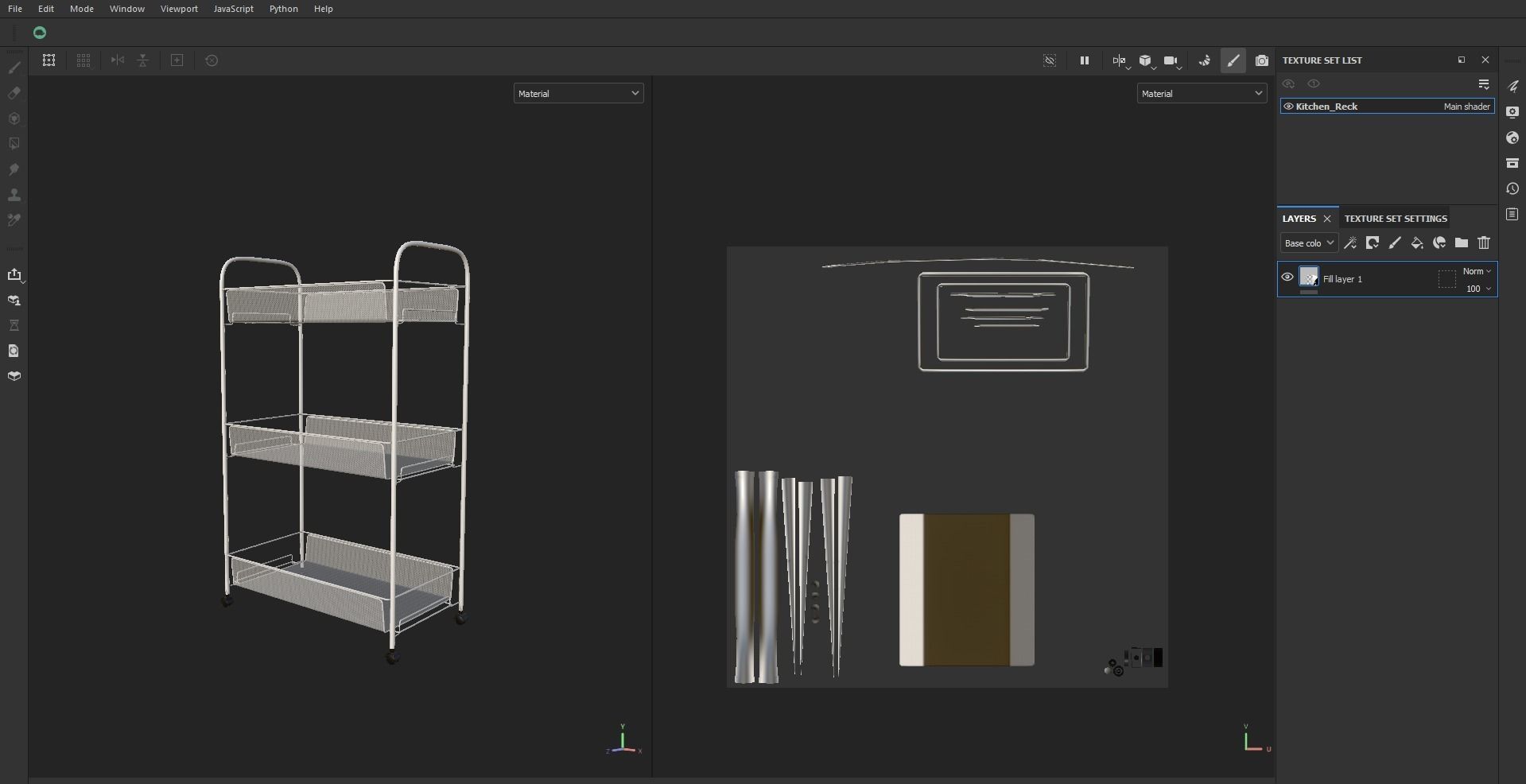Select the Eraser tool

14,93
